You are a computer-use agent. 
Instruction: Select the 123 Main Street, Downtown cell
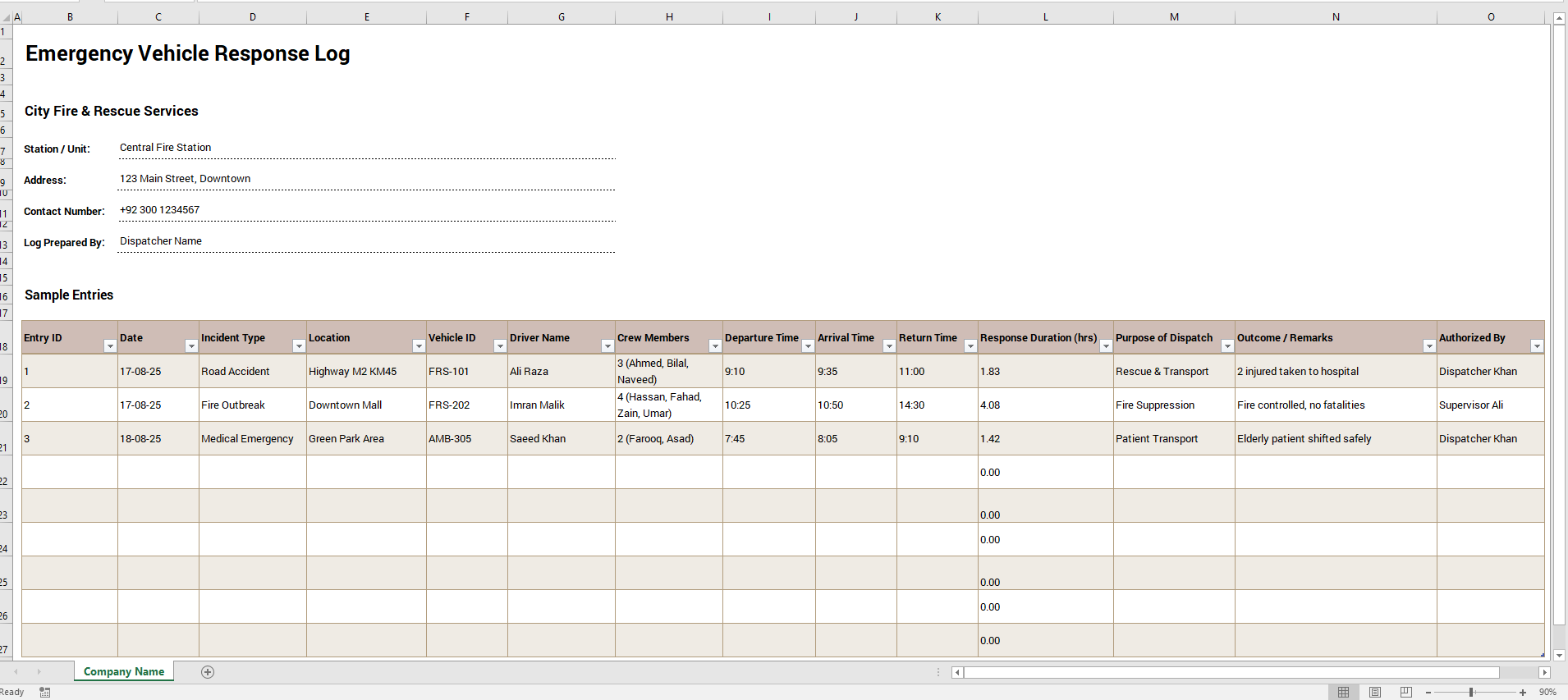pos(367,179)
